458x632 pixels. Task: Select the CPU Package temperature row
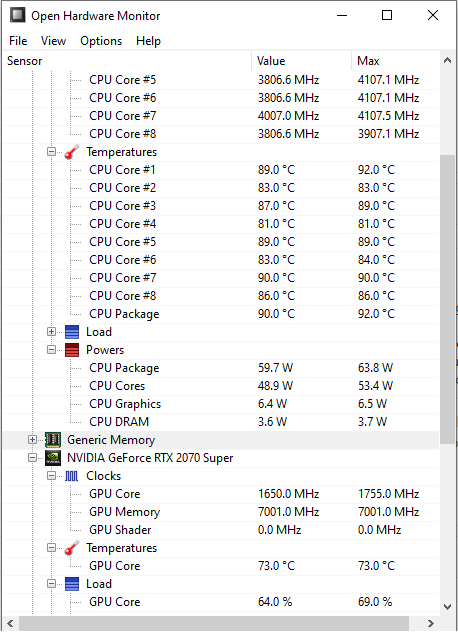pyautogui.click(x=221, y=314)
